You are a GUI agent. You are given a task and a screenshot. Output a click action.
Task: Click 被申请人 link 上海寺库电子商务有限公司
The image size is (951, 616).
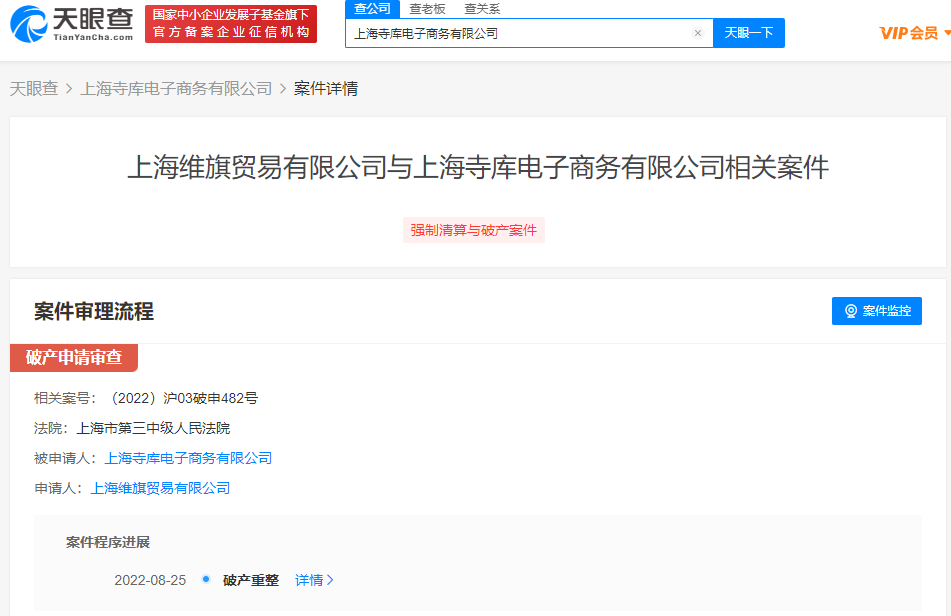point(188,458)
